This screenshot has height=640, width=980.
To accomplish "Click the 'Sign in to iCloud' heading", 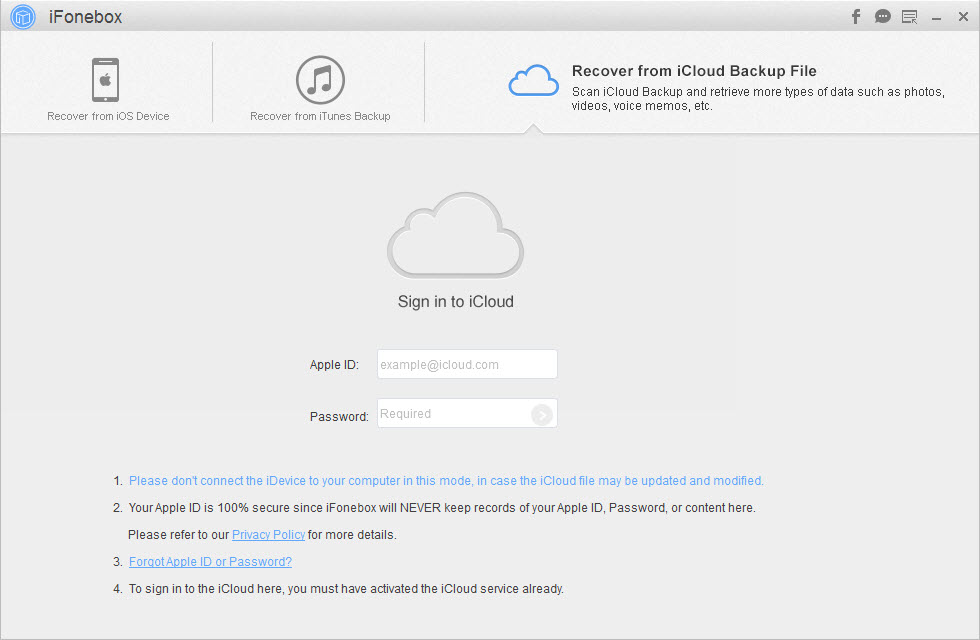I will tap(456, 302).
